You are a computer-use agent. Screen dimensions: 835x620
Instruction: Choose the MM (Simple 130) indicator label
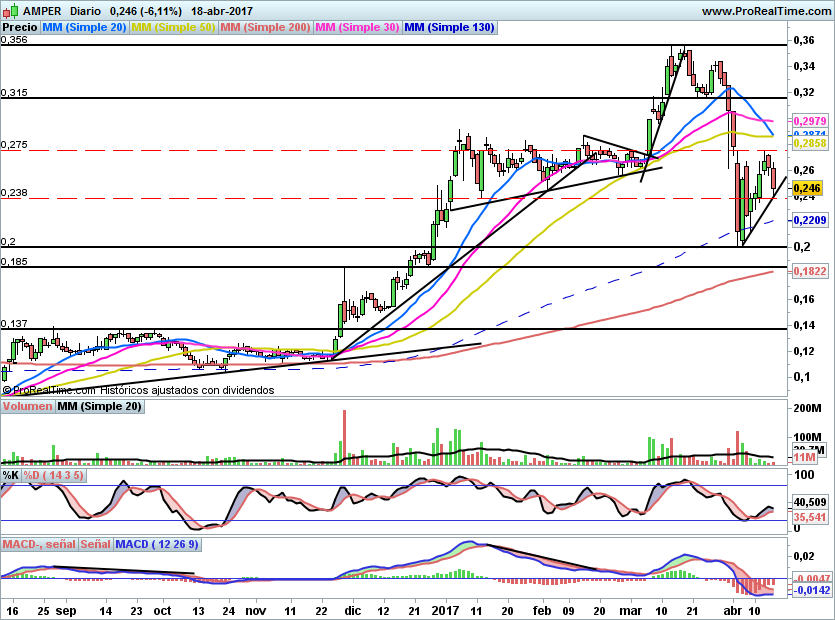(x=449, y=28)
